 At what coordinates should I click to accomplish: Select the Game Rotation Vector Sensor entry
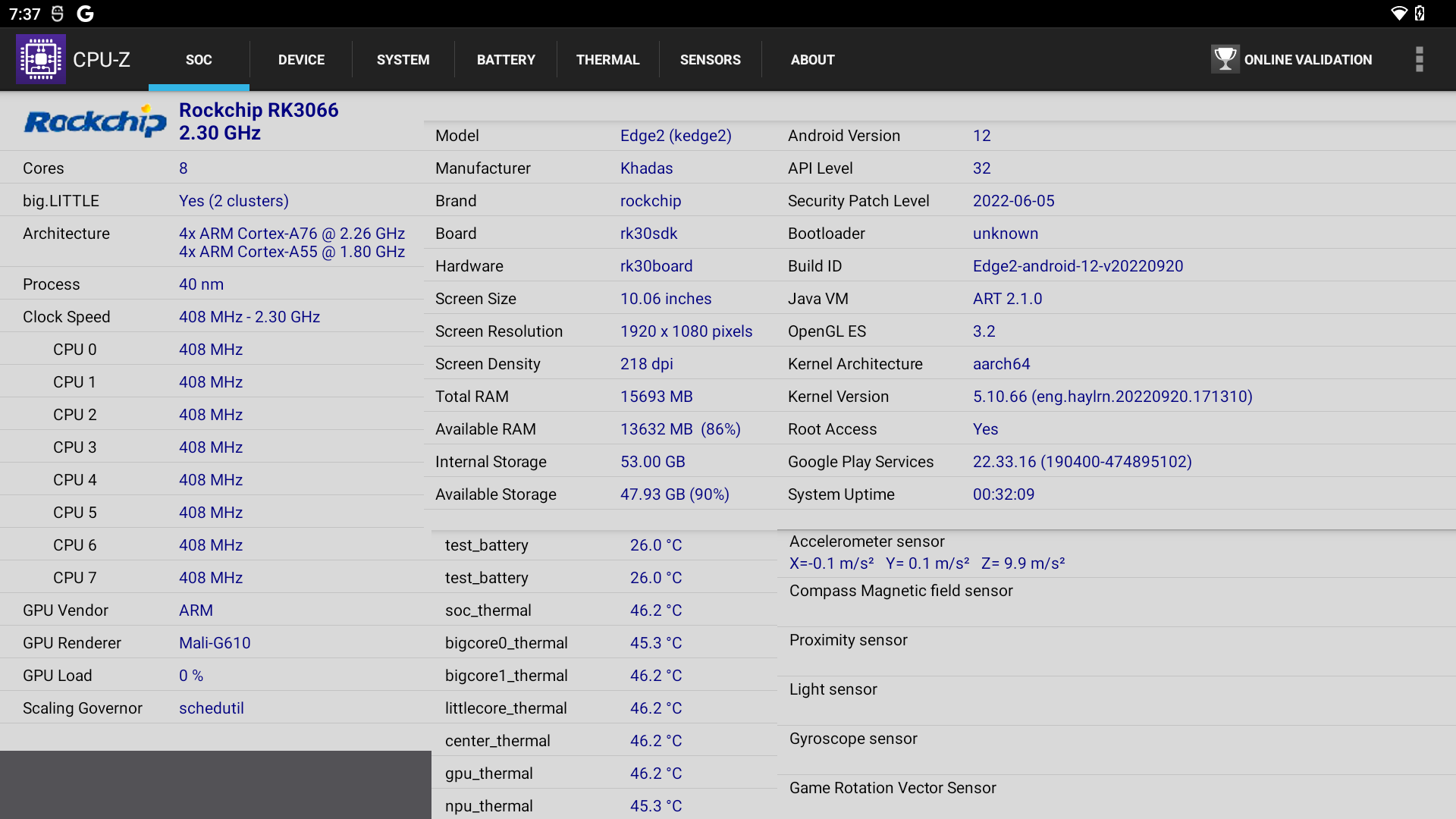tap(1116, 796)
